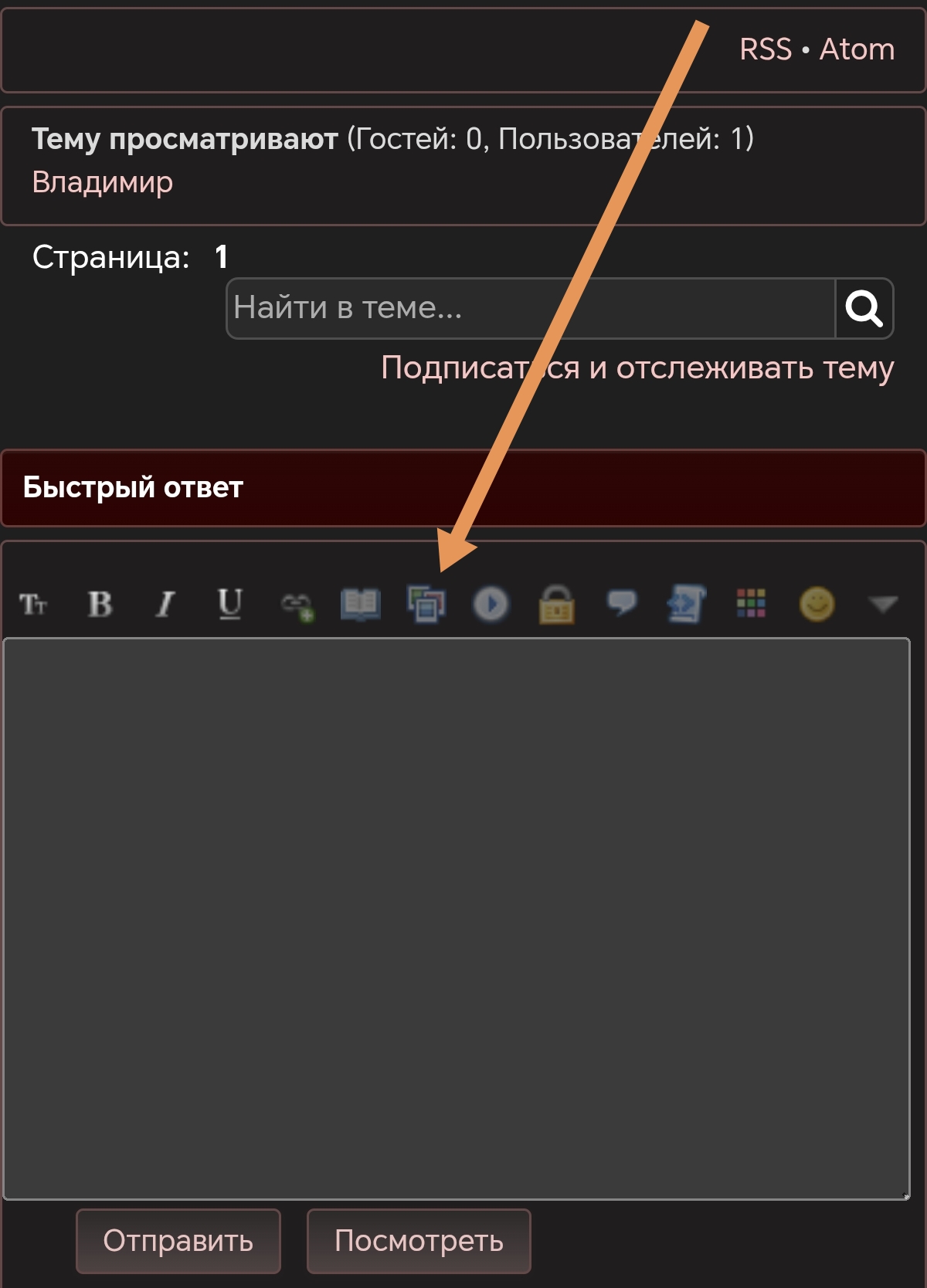The image size is (927, 1288).
Task: Focus the 'Найти в теме' search field
Action: (531, 308)
